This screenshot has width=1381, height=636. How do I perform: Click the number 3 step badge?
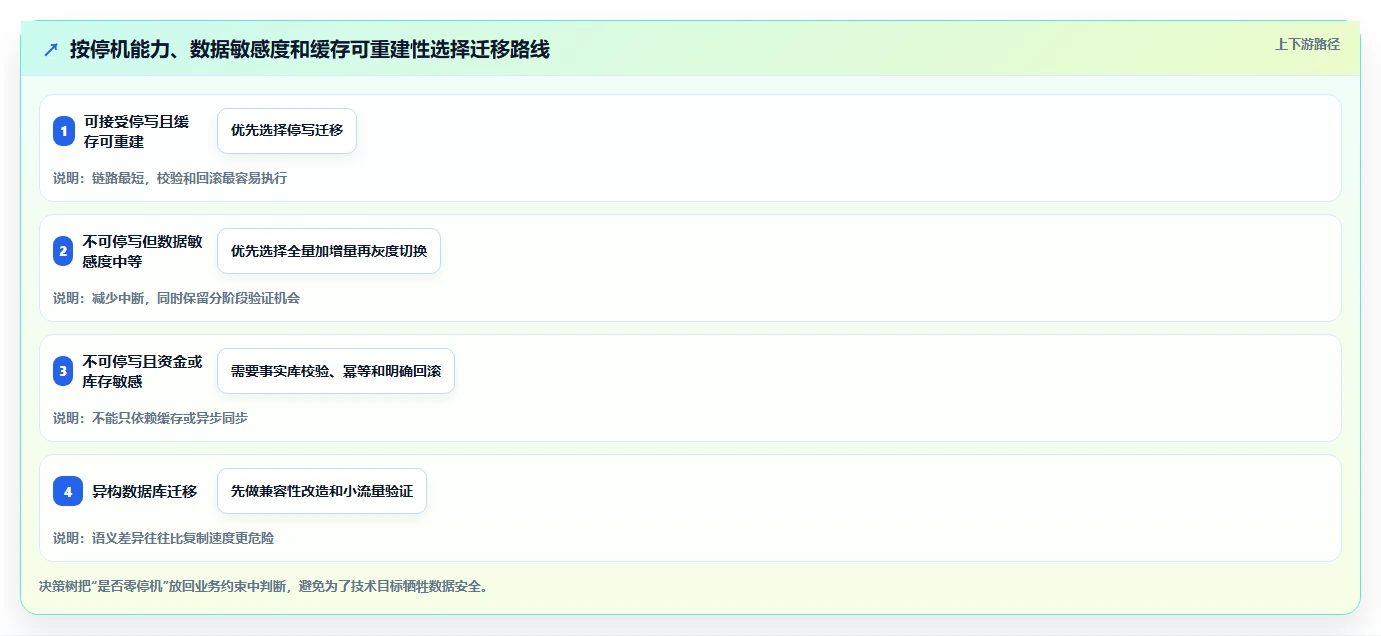64,371
